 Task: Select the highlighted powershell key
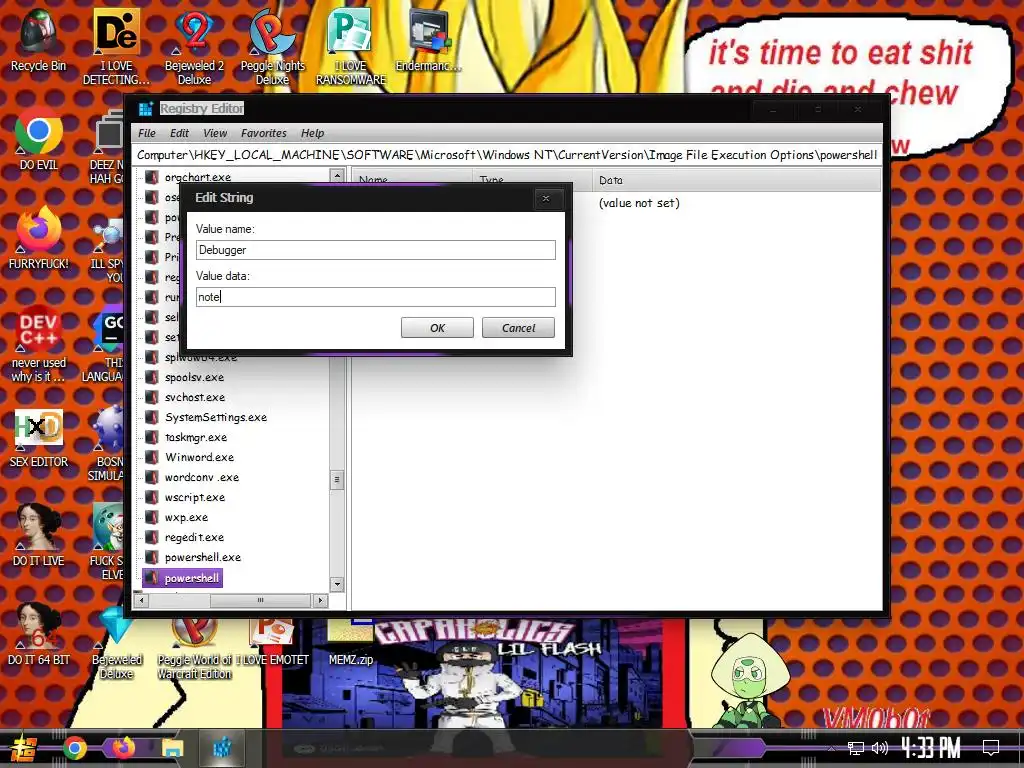[x=191, y=578]
